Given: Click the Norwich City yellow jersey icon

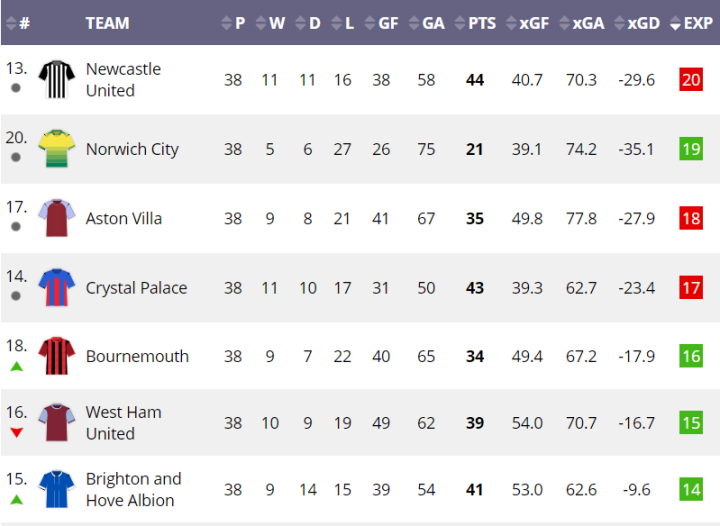Looking at the screenshot, I should (56, 149).
